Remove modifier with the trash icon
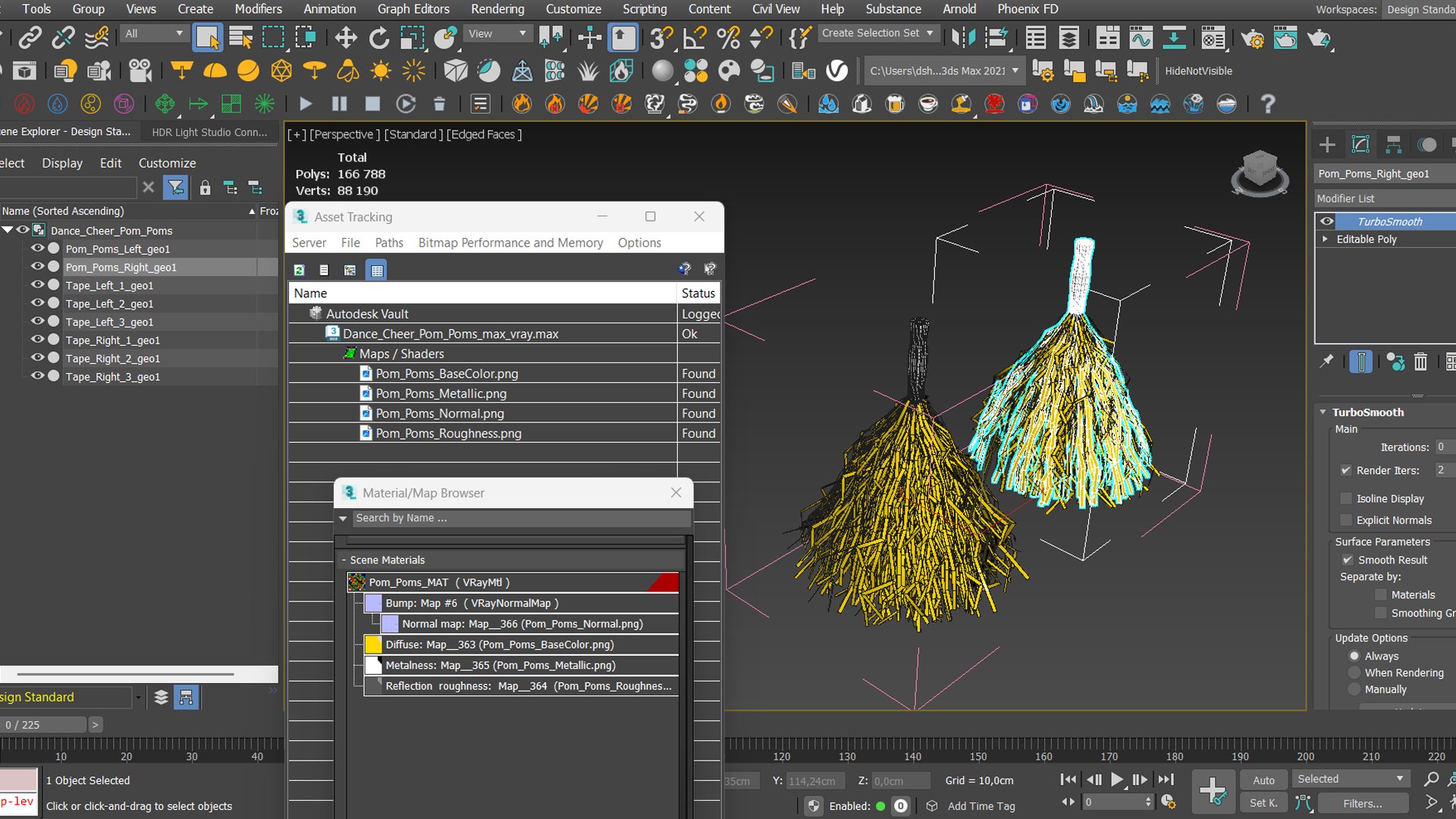Image resolution: width=1456 pixels, height=819 pixels. (1420, 362)
